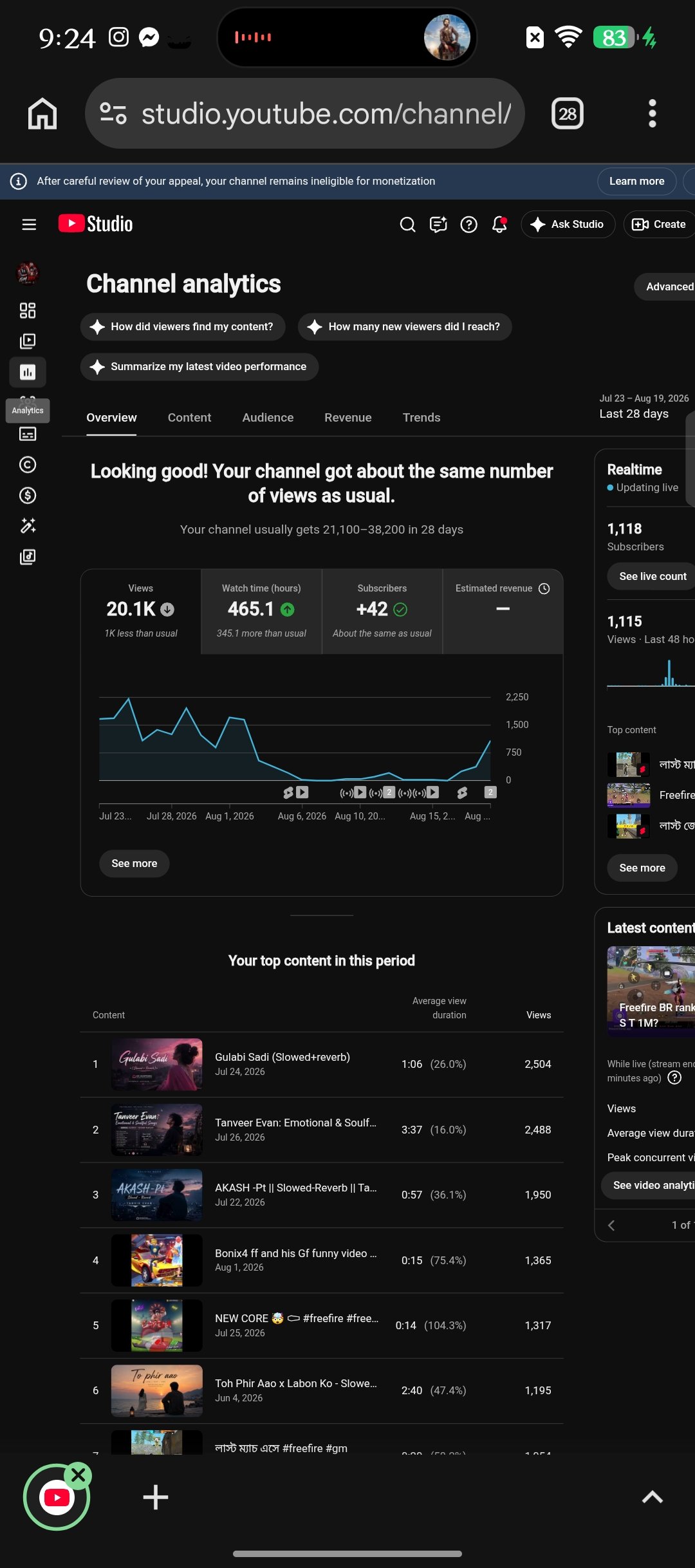Click See more in Realtime panel
The image size is (695, 1568).
pyautogui.click(x=642, y=868)
